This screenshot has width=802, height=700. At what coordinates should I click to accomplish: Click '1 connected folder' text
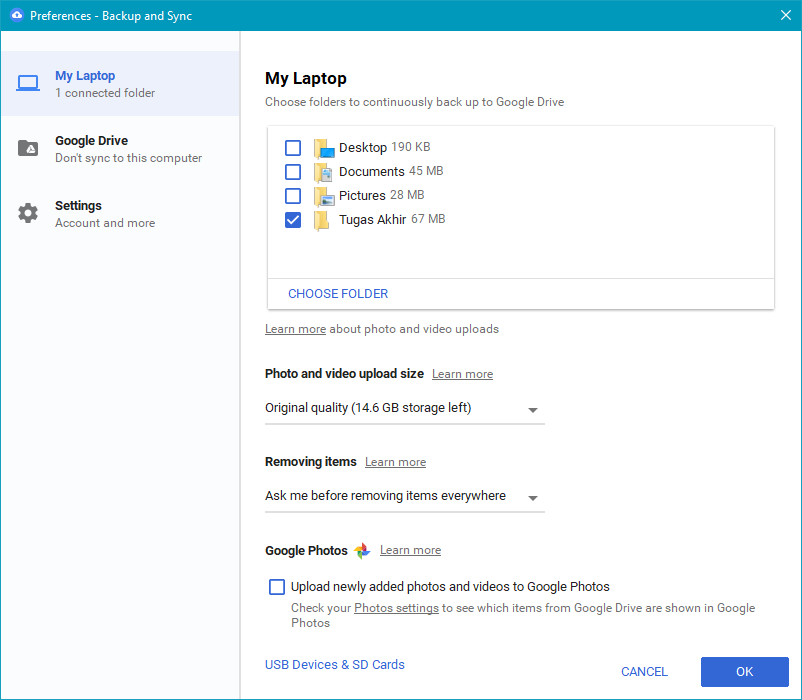105,93
